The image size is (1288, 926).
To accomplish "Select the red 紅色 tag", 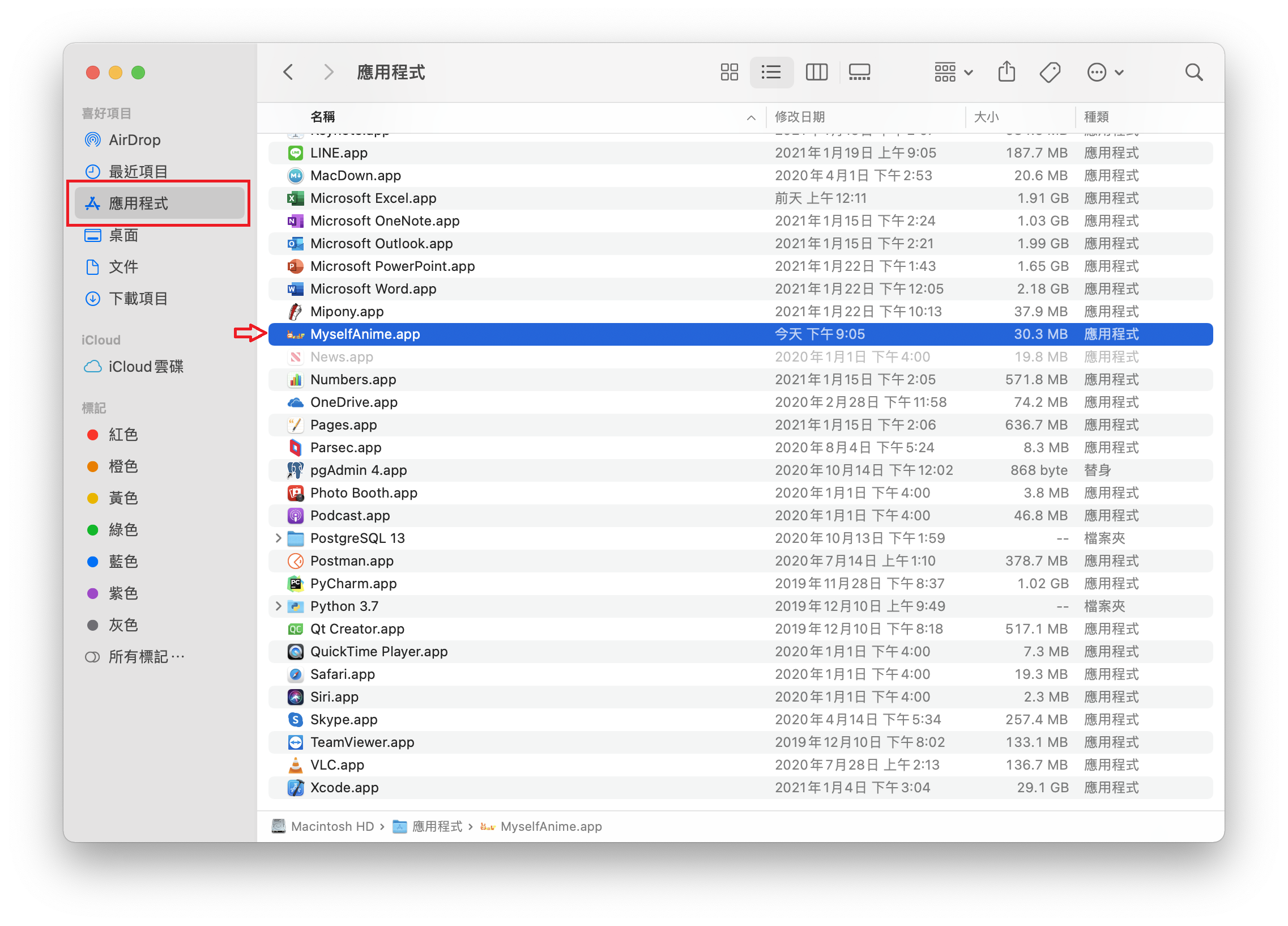I will click(123, 435).
